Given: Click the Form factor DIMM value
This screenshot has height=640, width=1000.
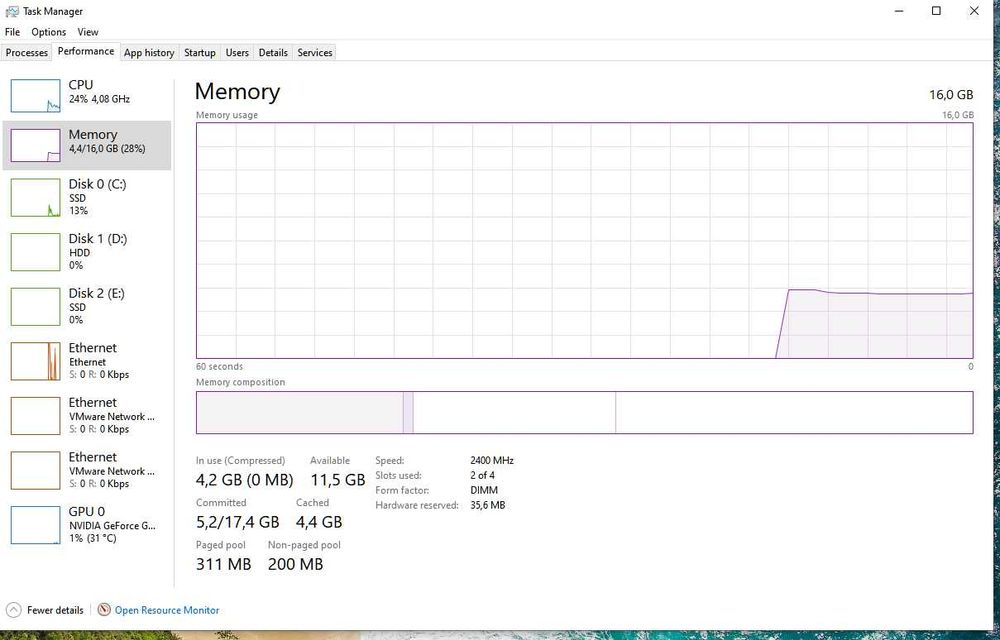Looking at the screenshot, I should point(484,490).
